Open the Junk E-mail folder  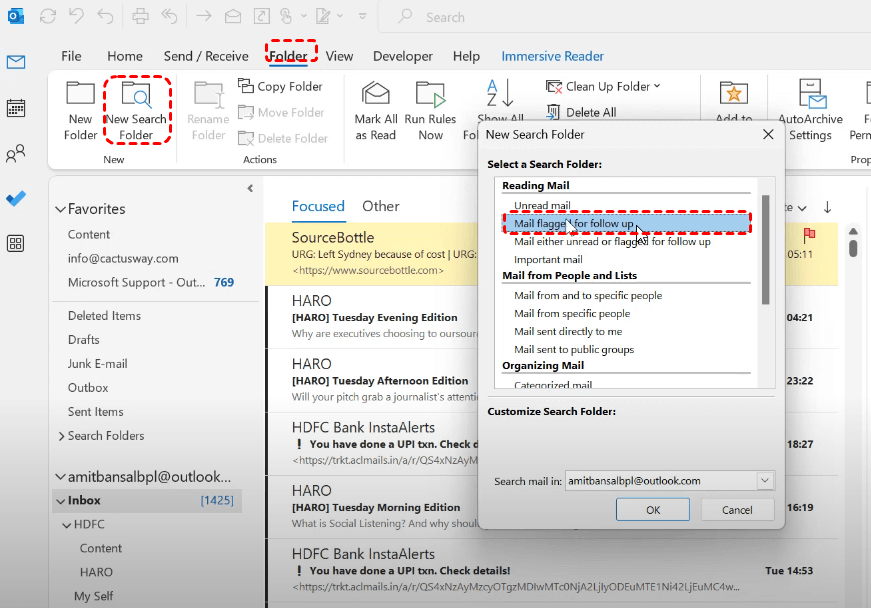click(x=98, y=364)
